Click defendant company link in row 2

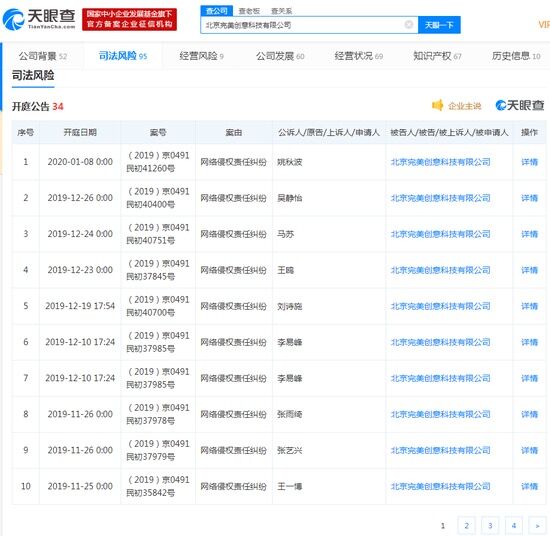click(x=441, y=198)
